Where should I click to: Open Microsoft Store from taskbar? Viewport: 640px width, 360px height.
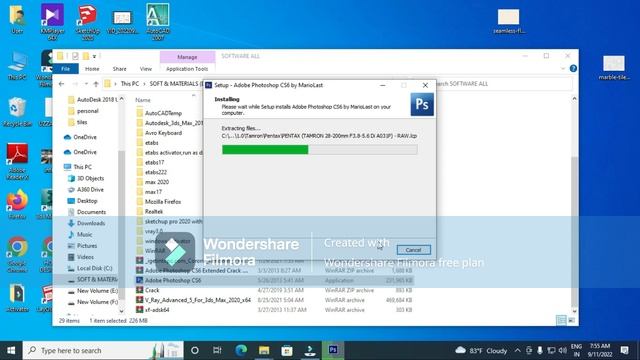coord(287,350)
